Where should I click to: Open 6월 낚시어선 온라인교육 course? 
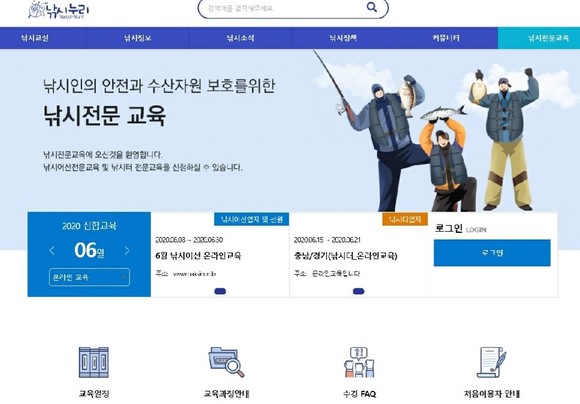click(x=199, y=256)
